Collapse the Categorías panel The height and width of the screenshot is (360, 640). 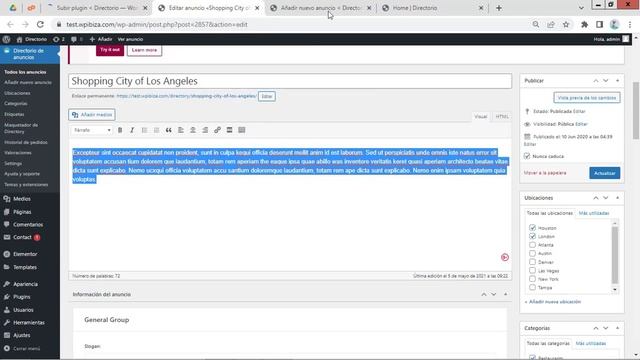pyautogui.click(x=617, y=328)
